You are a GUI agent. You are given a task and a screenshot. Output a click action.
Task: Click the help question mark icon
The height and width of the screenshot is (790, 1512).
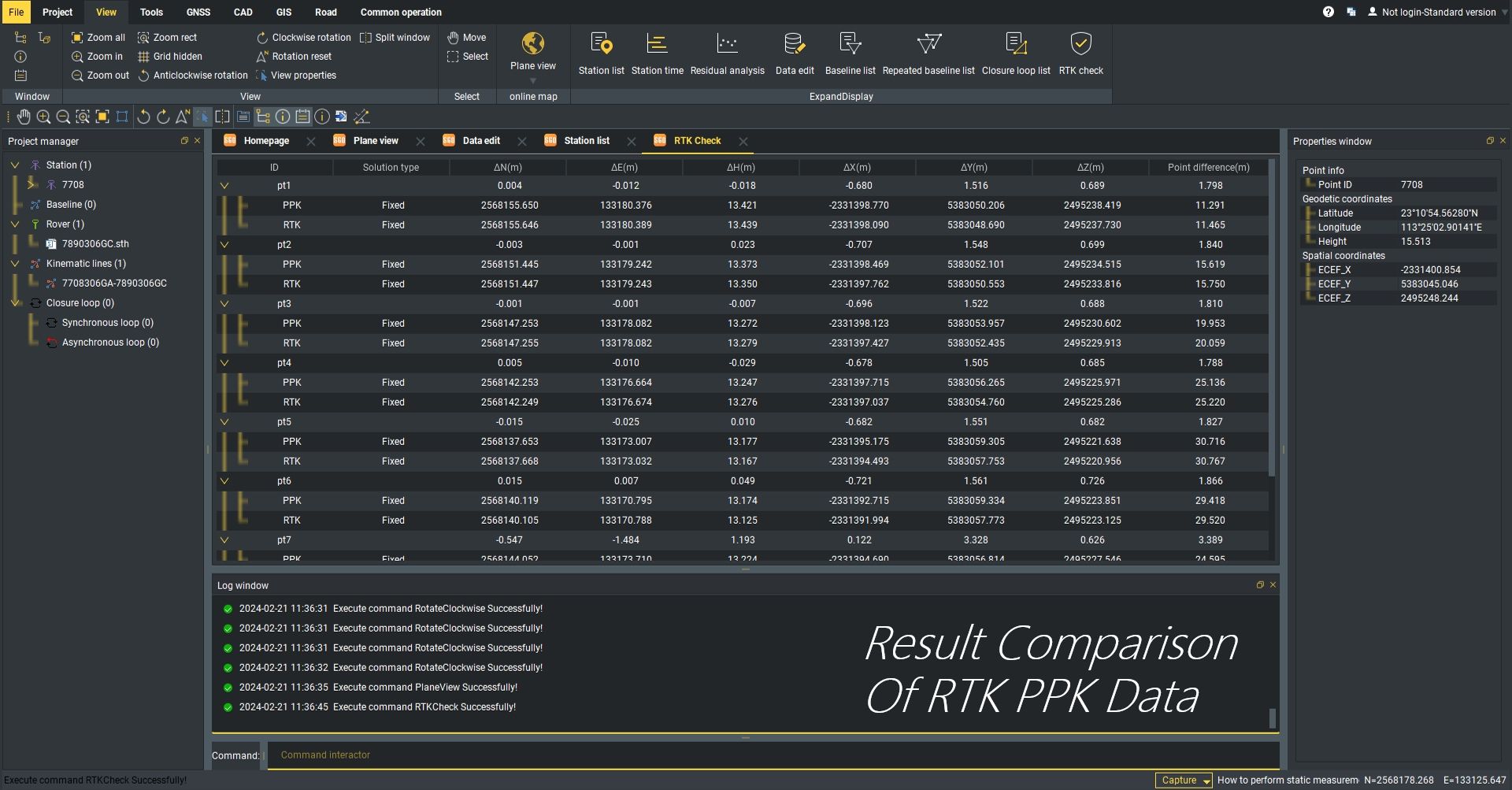coord(1329,12)
